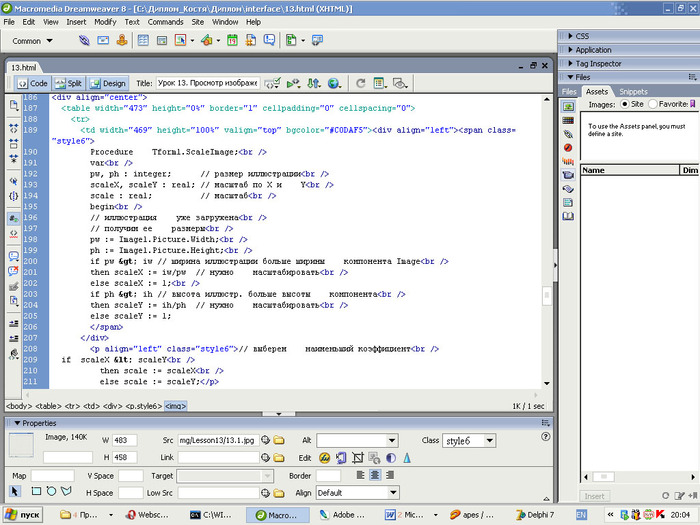Viewport: 700px width, 525px height.
Task: Select the <table> tag in tag selector
Action: pyautogui.click(x=48, y=406)
